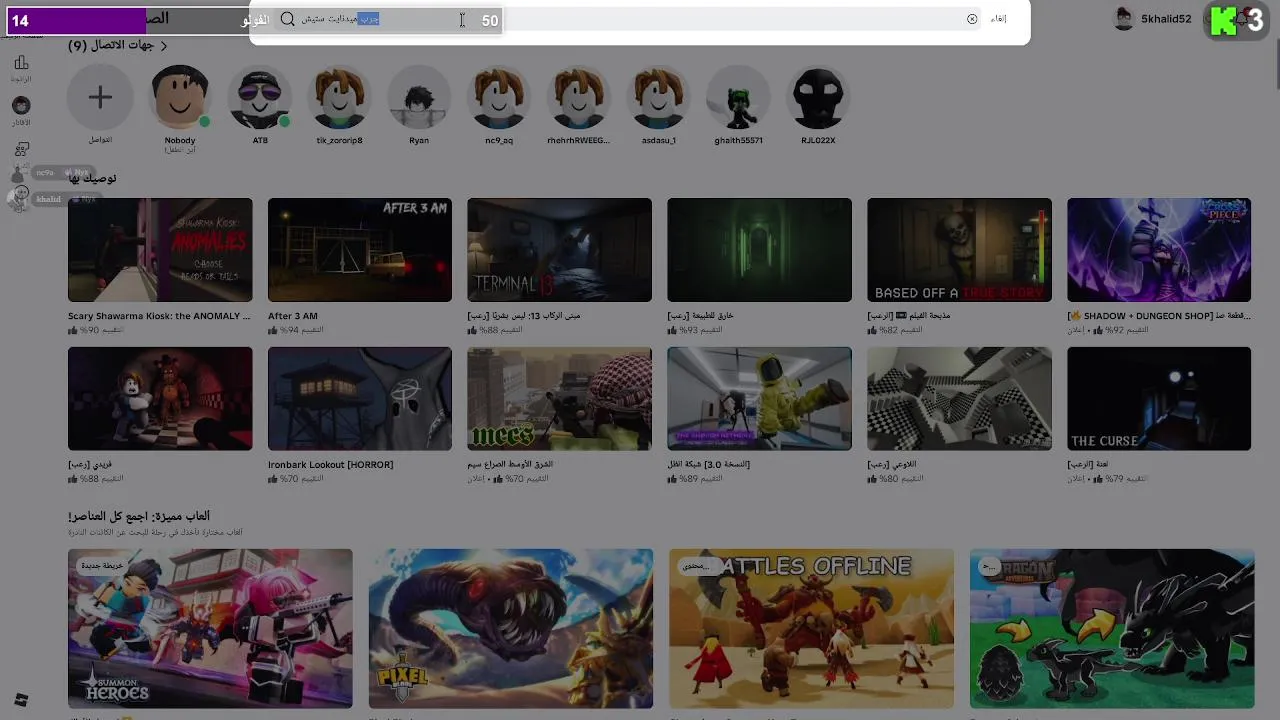The width and height of the screenshot is (1280, 720).
Task: Open the avatar sidebar icon
Action: coord(21,105)
